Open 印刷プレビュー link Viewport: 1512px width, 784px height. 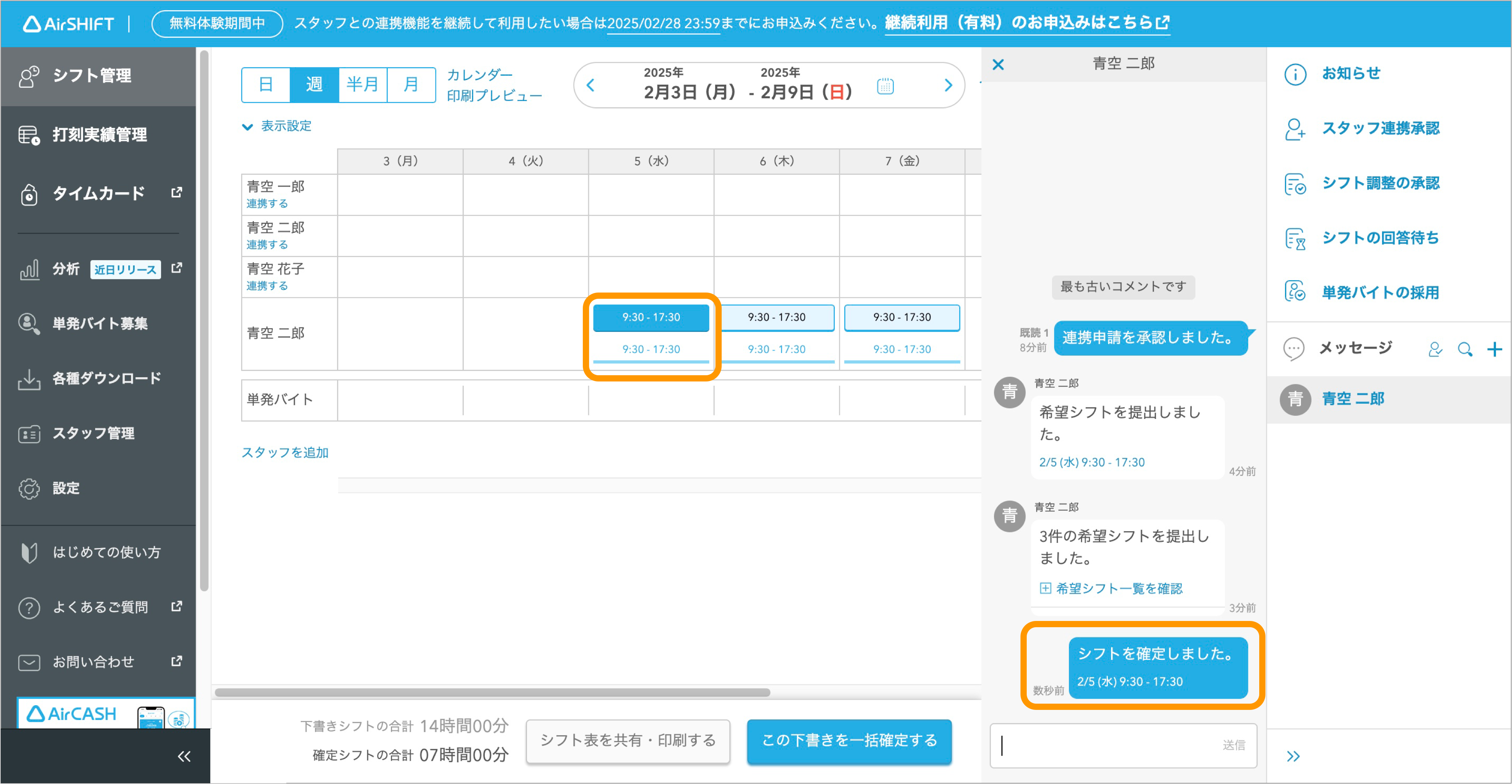494,95
